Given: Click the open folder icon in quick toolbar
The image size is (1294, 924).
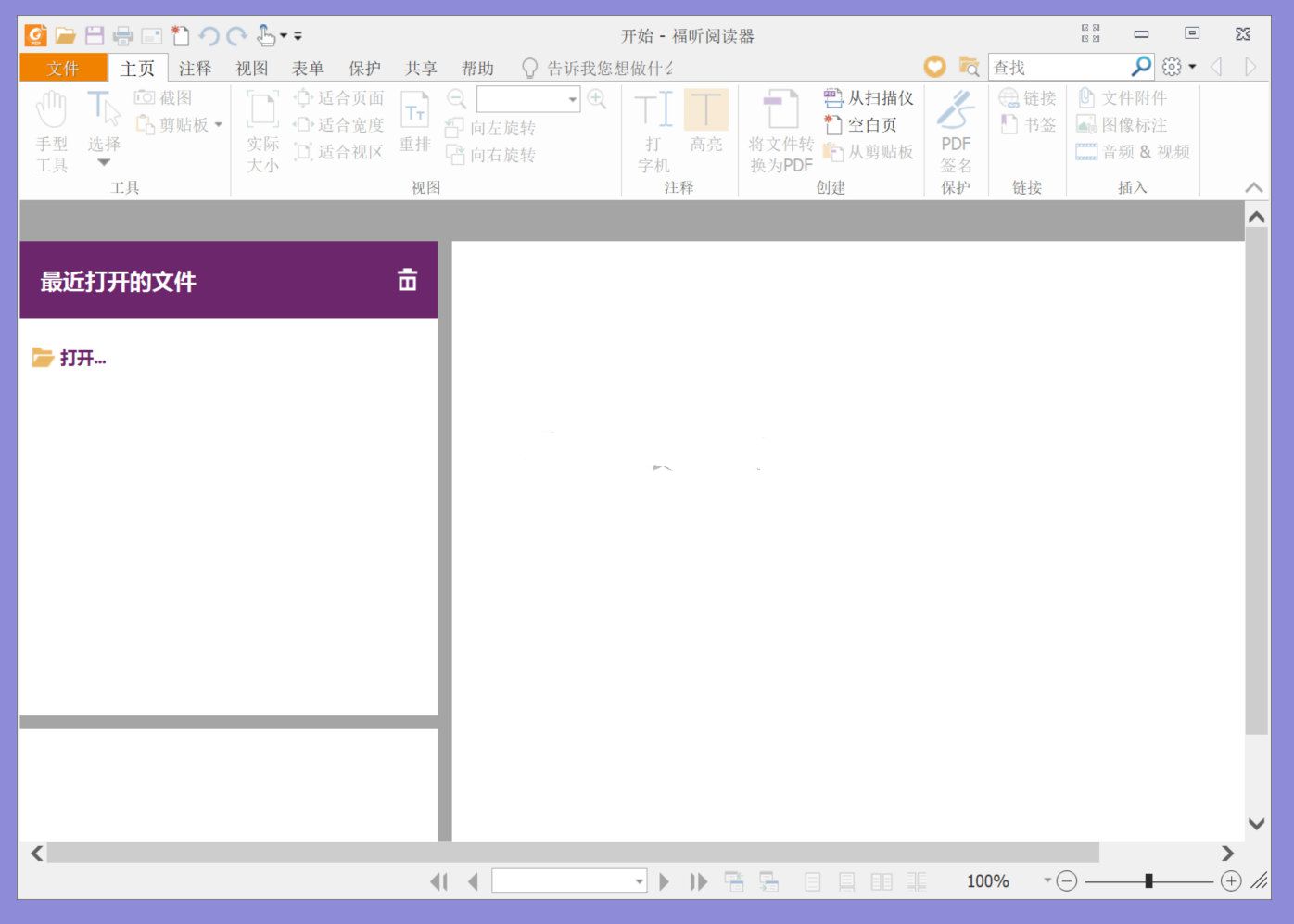Looking at the screenshot, I should coord(65,36).
